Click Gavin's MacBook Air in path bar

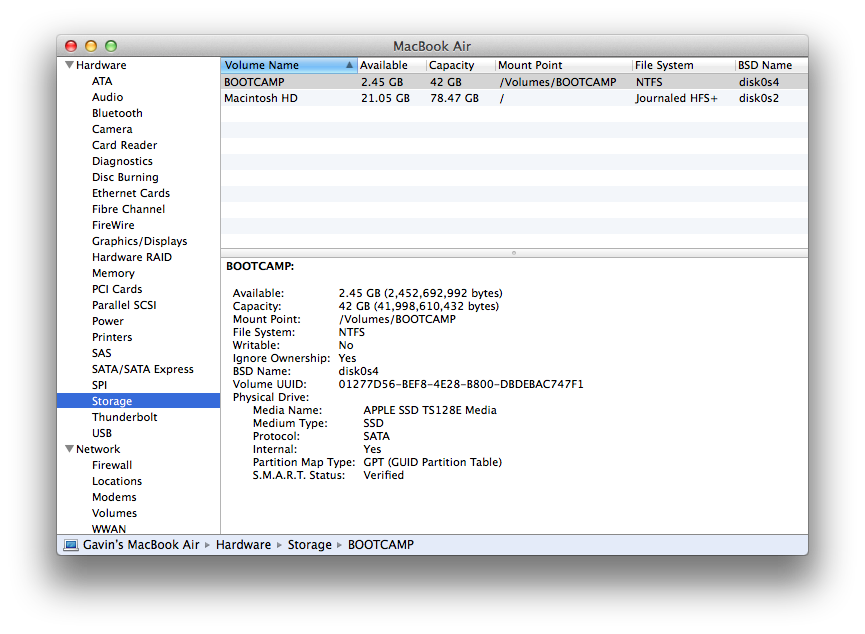point(141,545)
